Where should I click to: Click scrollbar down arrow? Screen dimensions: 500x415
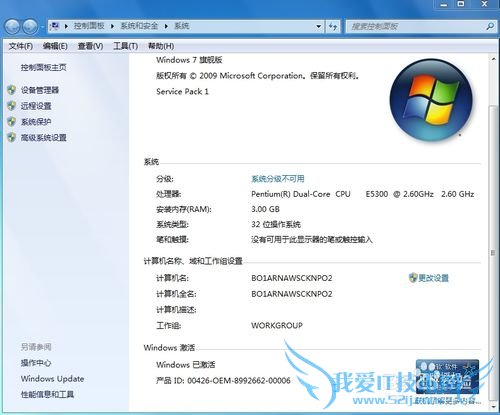pos(493,407)
